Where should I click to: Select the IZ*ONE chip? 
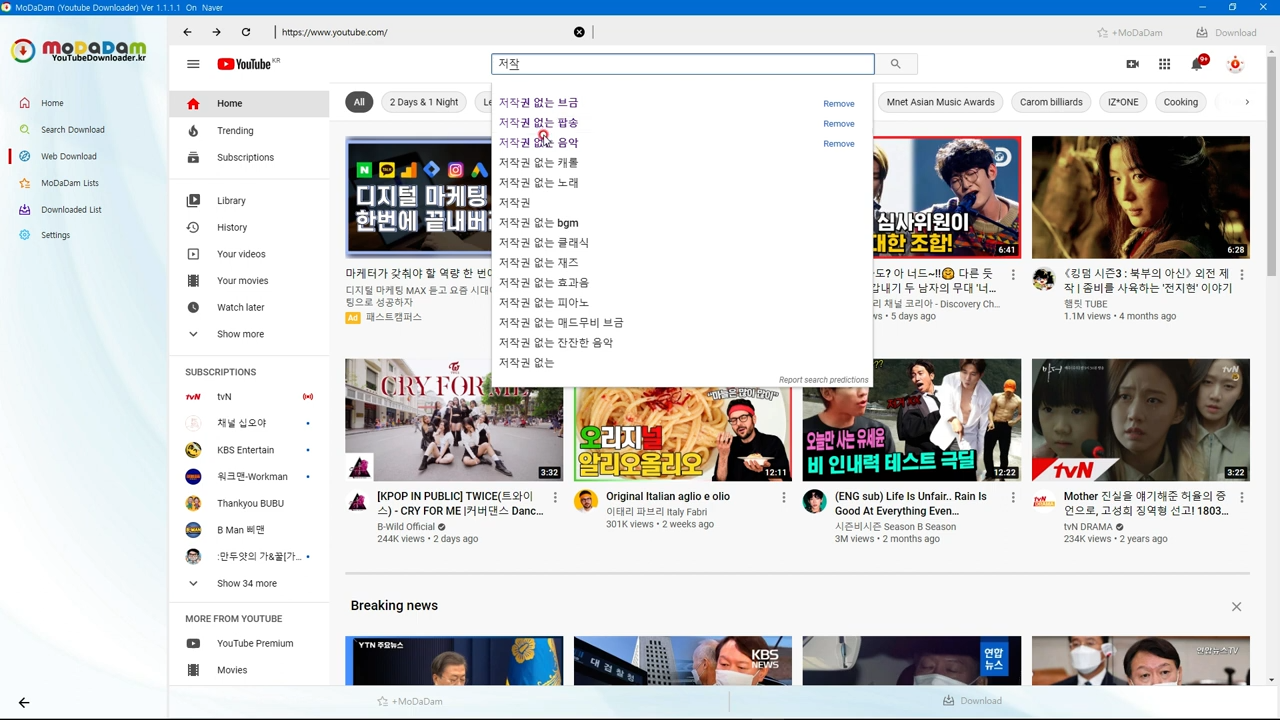pyautogui.click(x=1123, y=102)
